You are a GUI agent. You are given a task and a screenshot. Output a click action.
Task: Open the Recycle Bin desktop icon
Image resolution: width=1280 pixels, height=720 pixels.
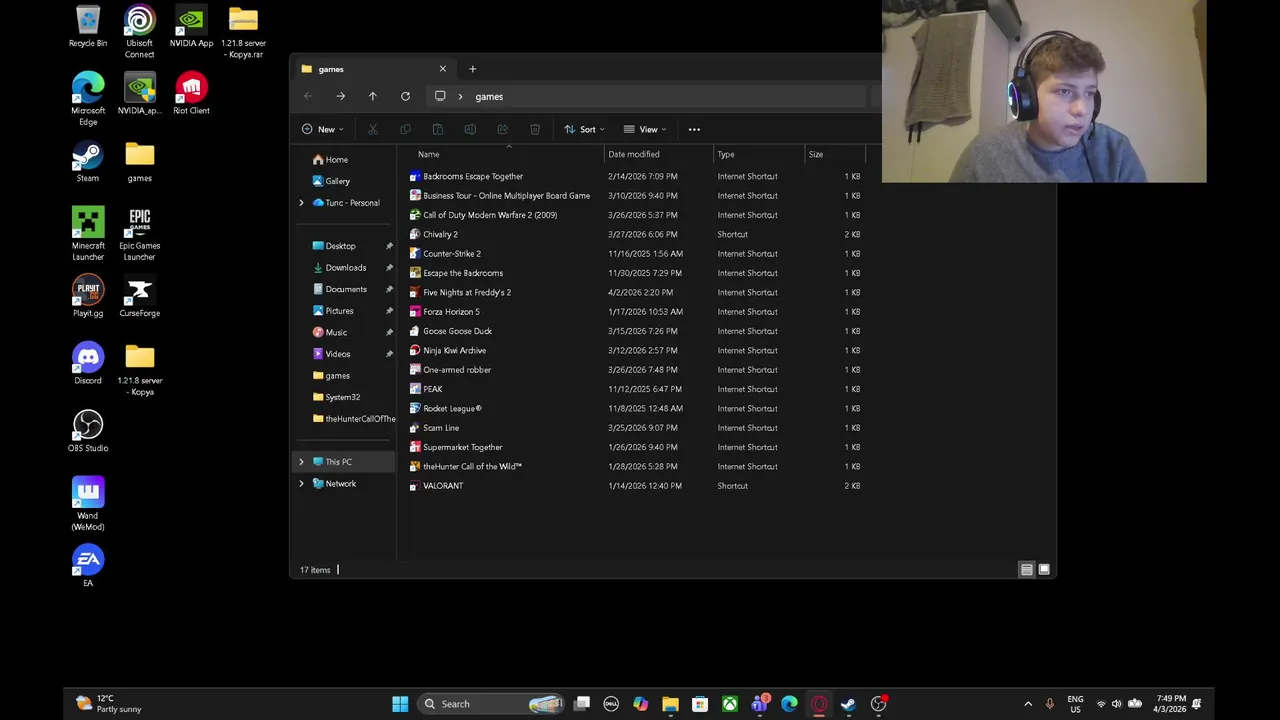click(88, 27)
